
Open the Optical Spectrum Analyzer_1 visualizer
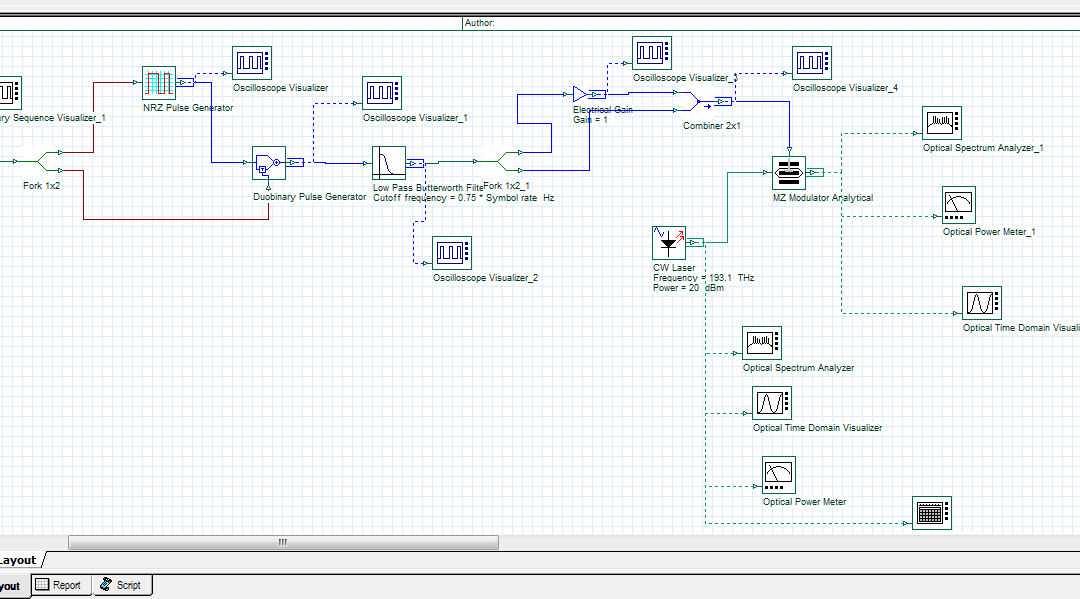pyautogui.click(x=942, y=123)
